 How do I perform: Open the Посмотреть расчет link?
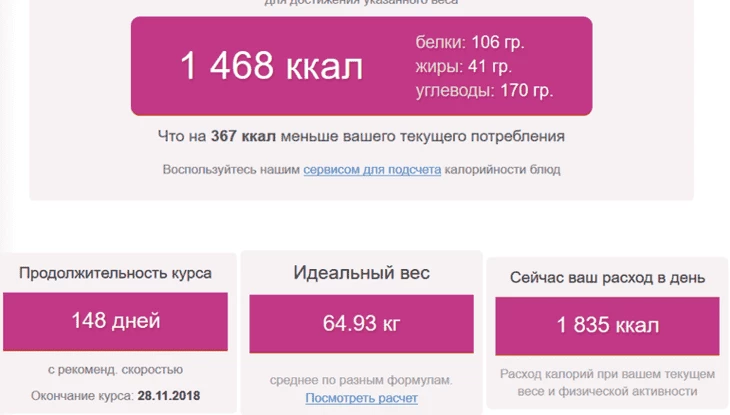click(x=361, y=398)
